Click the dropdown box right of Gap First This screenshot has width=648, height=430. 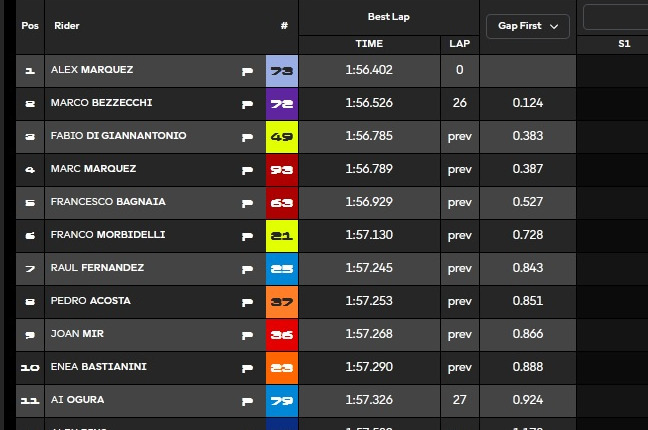tap(616, 18)
